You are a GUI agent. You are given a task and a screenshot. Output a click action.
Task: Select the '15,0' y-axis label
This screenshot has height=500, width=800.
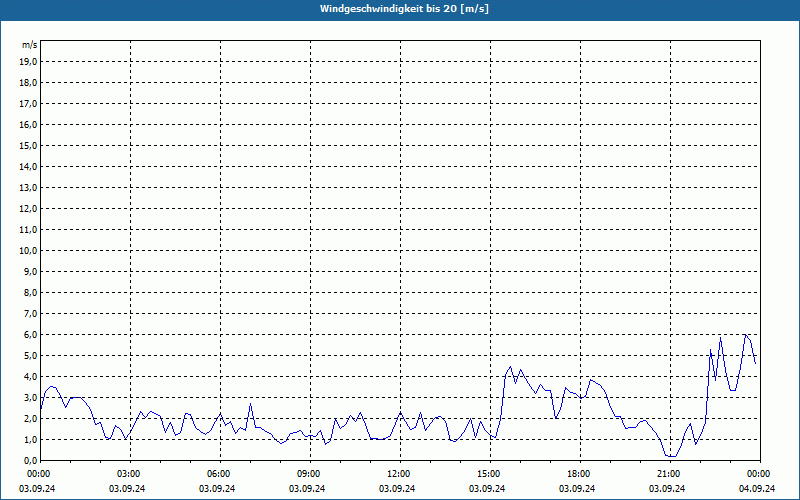tap(28, 145)
